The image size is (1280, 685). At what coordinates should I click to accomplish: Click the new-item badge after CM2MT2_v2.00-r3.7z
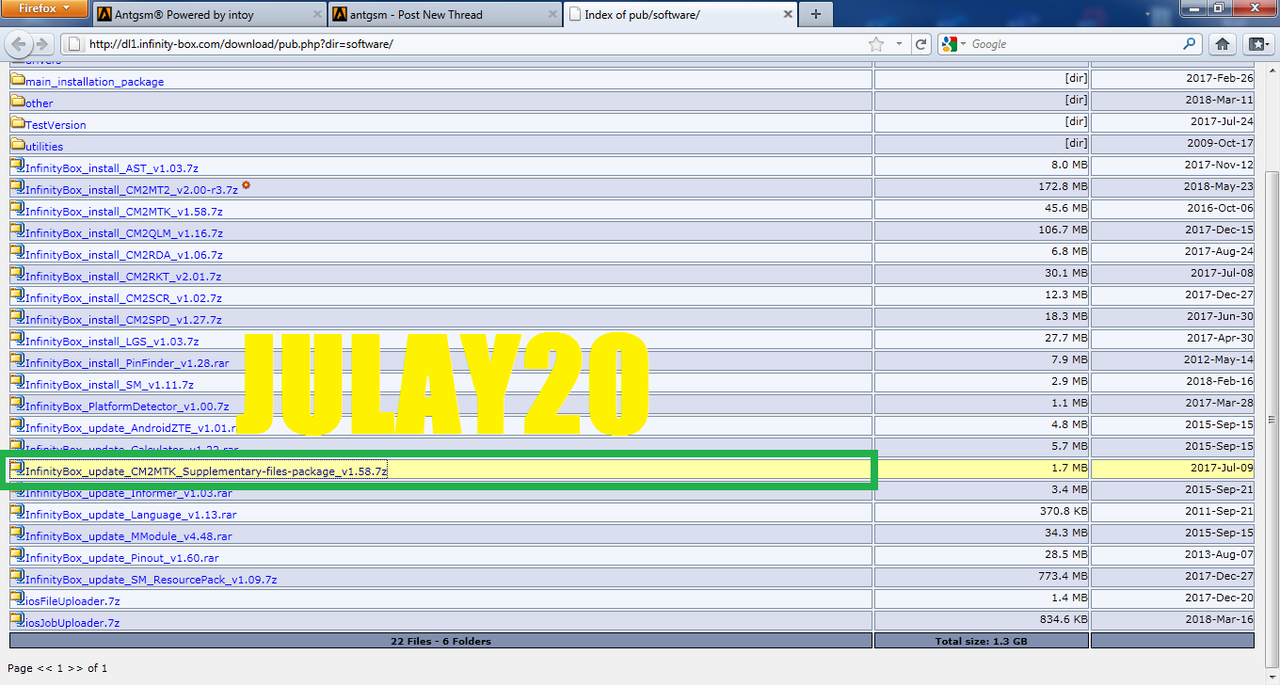point(246,186)
